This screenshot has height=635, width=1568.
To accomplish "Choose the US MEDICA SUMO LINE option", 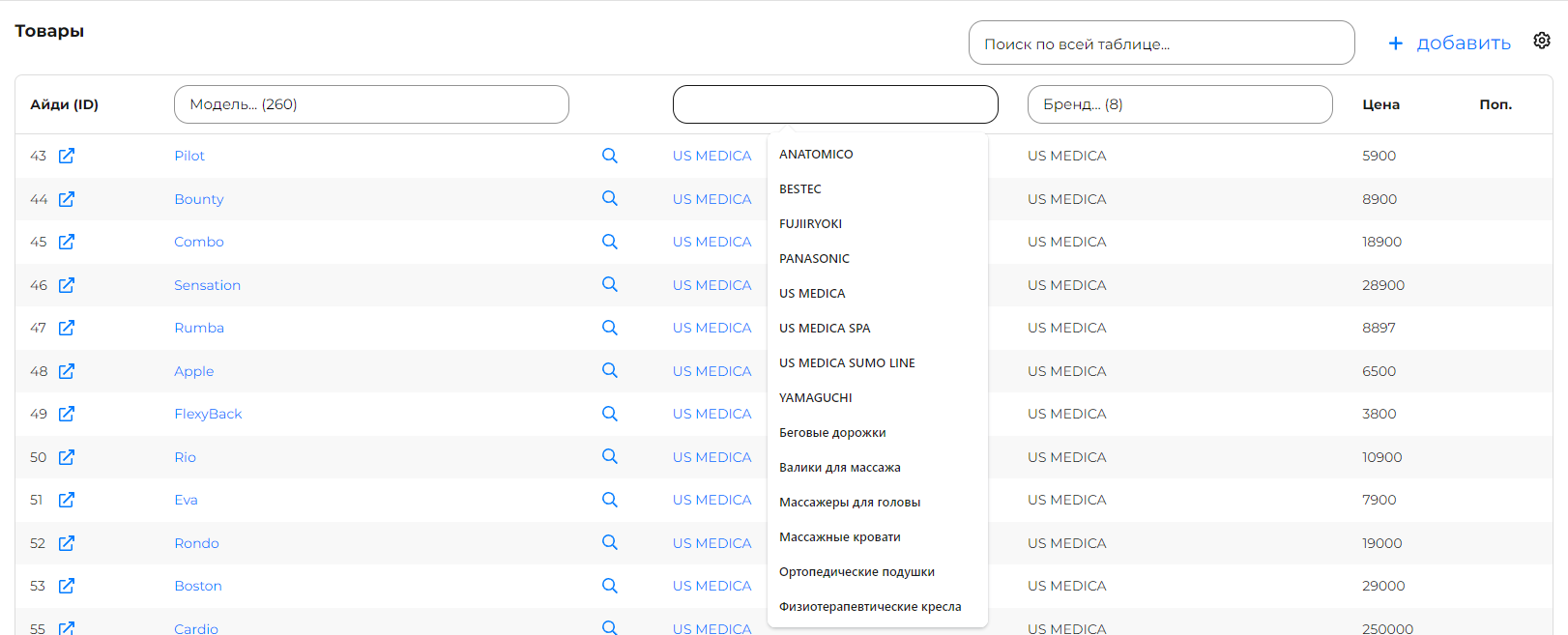I will (x=878, y=363).
